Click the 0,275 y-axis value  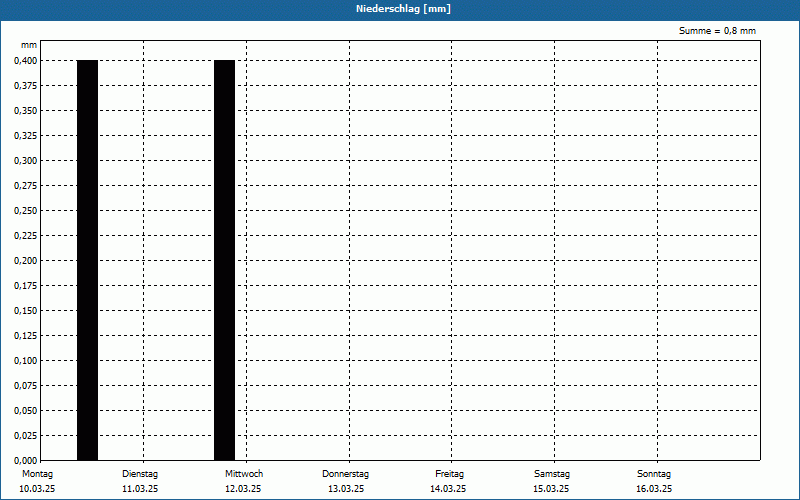click(26, 186)
